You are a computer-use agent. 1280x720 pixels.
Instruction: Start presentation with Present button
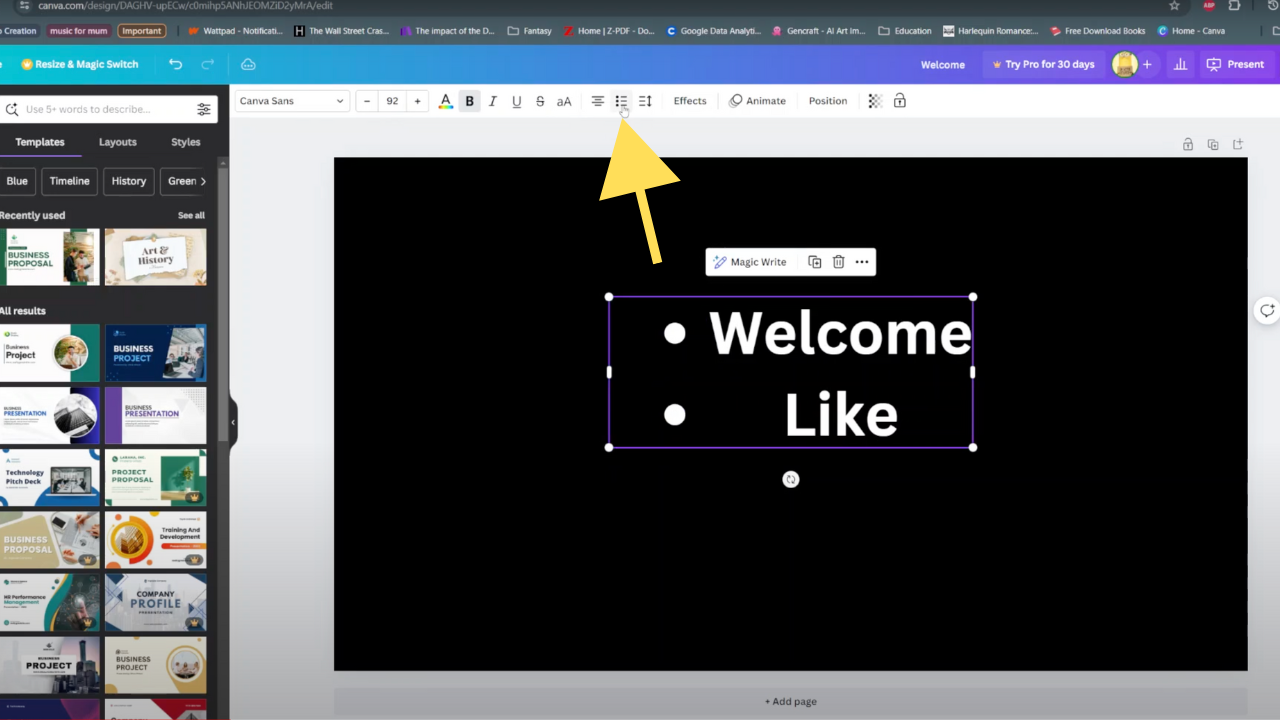tap(1236, 64)
